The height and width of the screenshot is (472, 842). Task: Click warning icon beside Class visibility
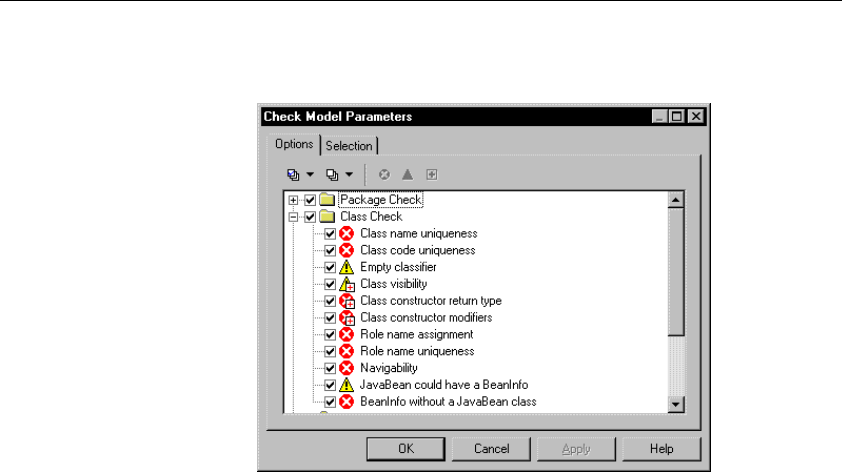[x=347, y=284]
